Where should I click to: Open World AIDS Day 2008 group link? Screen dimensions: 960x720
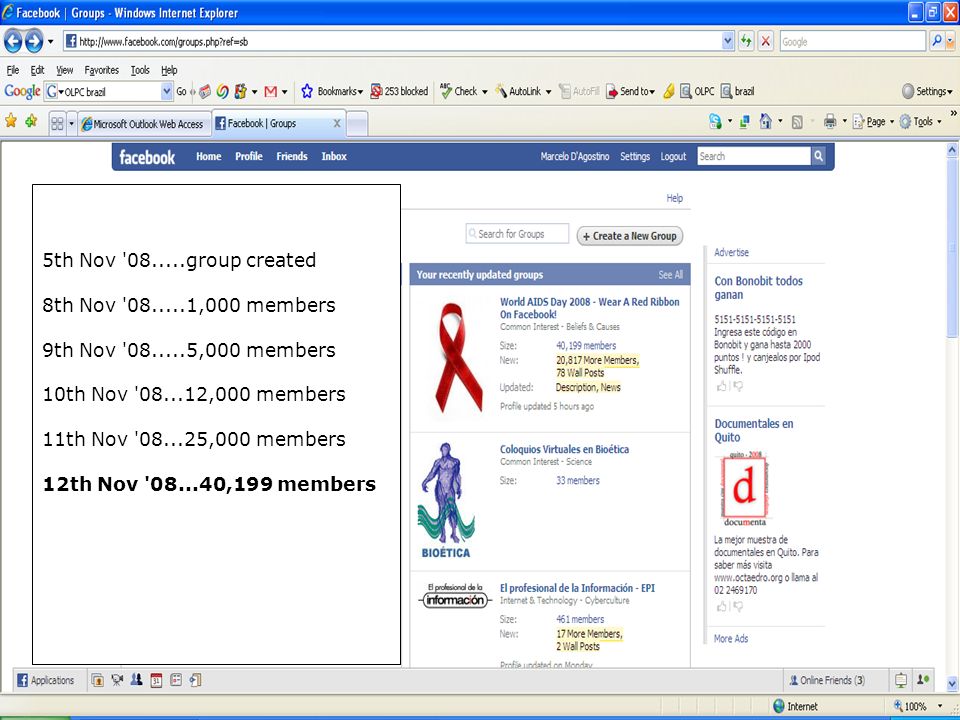[590, 308]
